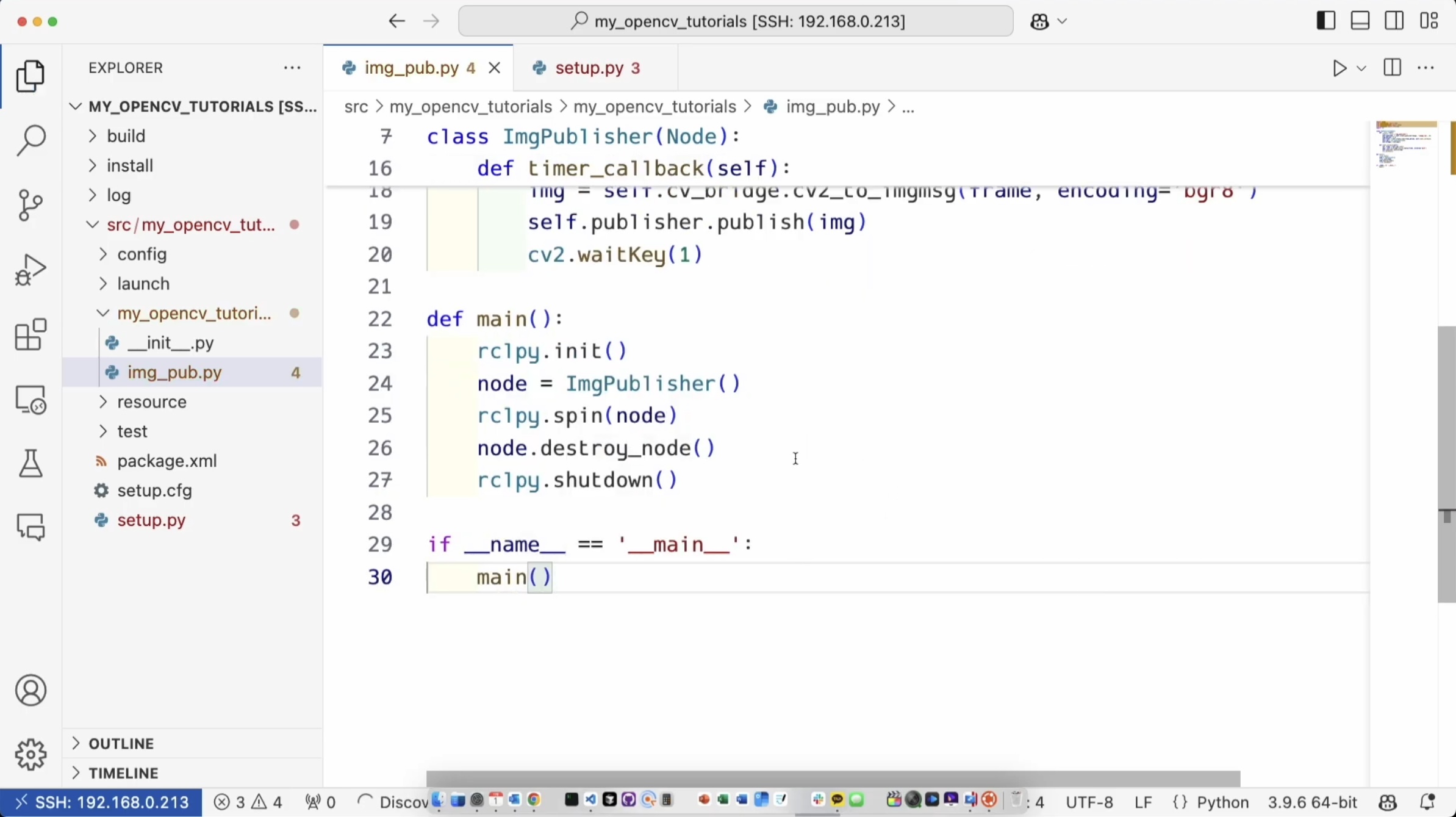Open the Source Control view
Screen dimensions: 1456x817
point(30,205)
